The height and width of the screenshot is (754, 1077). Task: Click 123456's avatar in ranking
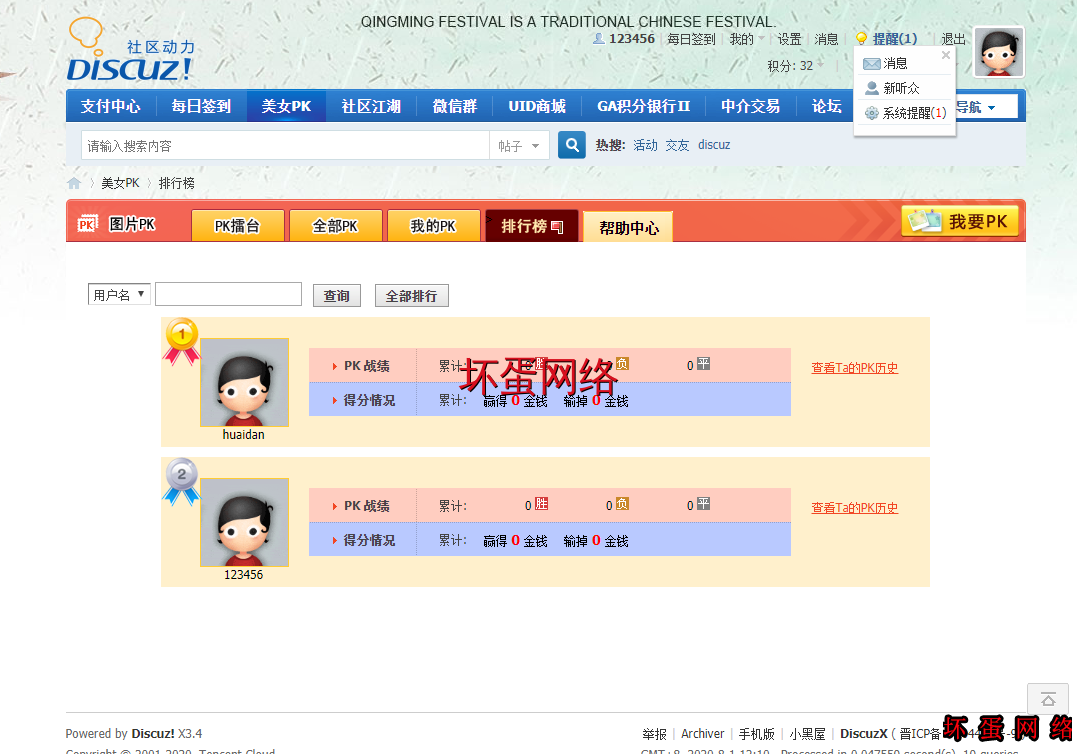pyautogui.click(x=245, y=523)
